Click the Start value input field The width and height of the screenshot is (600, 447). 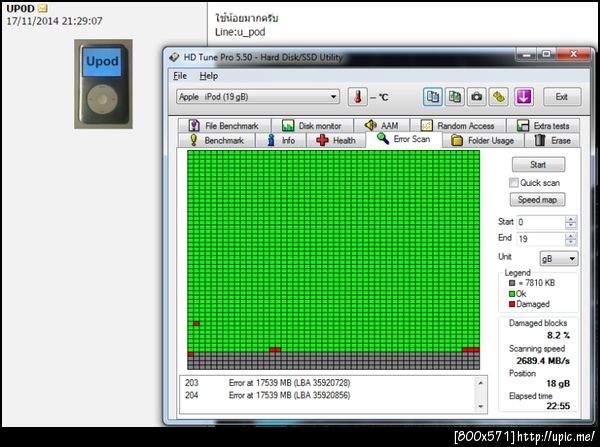tap(541, 222)
